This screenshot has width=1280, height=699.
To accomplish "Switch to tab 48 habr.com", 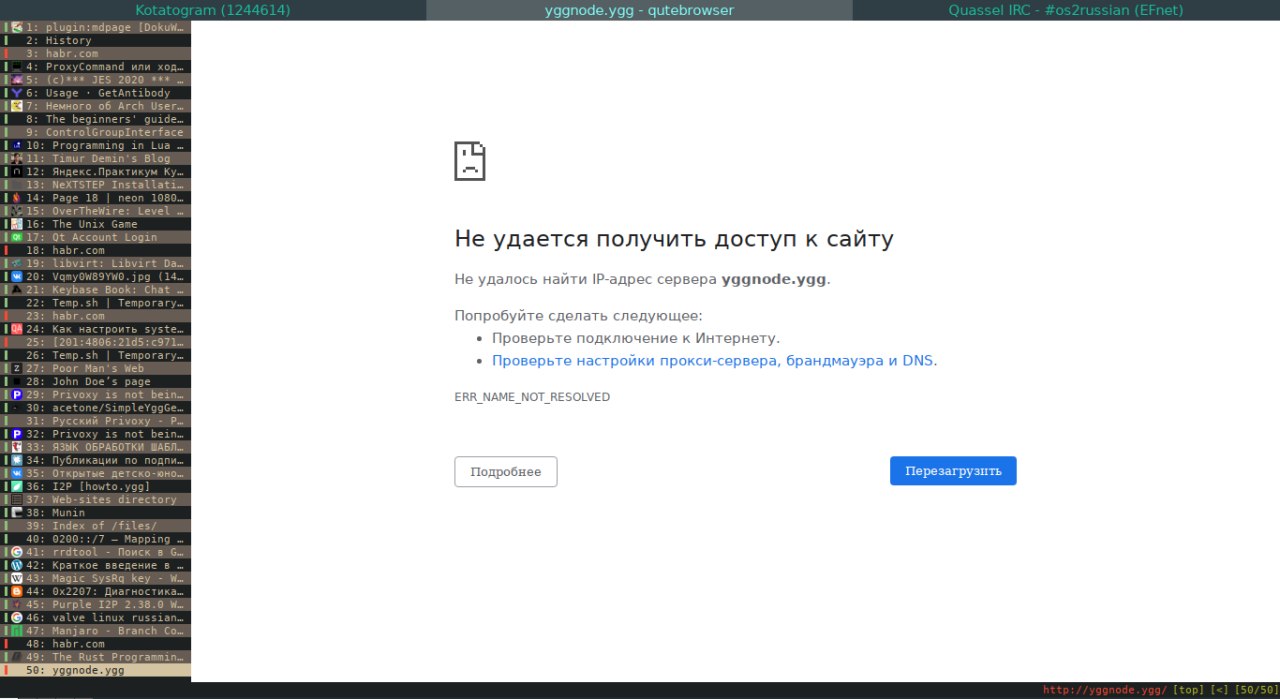I will coord(96,643).
